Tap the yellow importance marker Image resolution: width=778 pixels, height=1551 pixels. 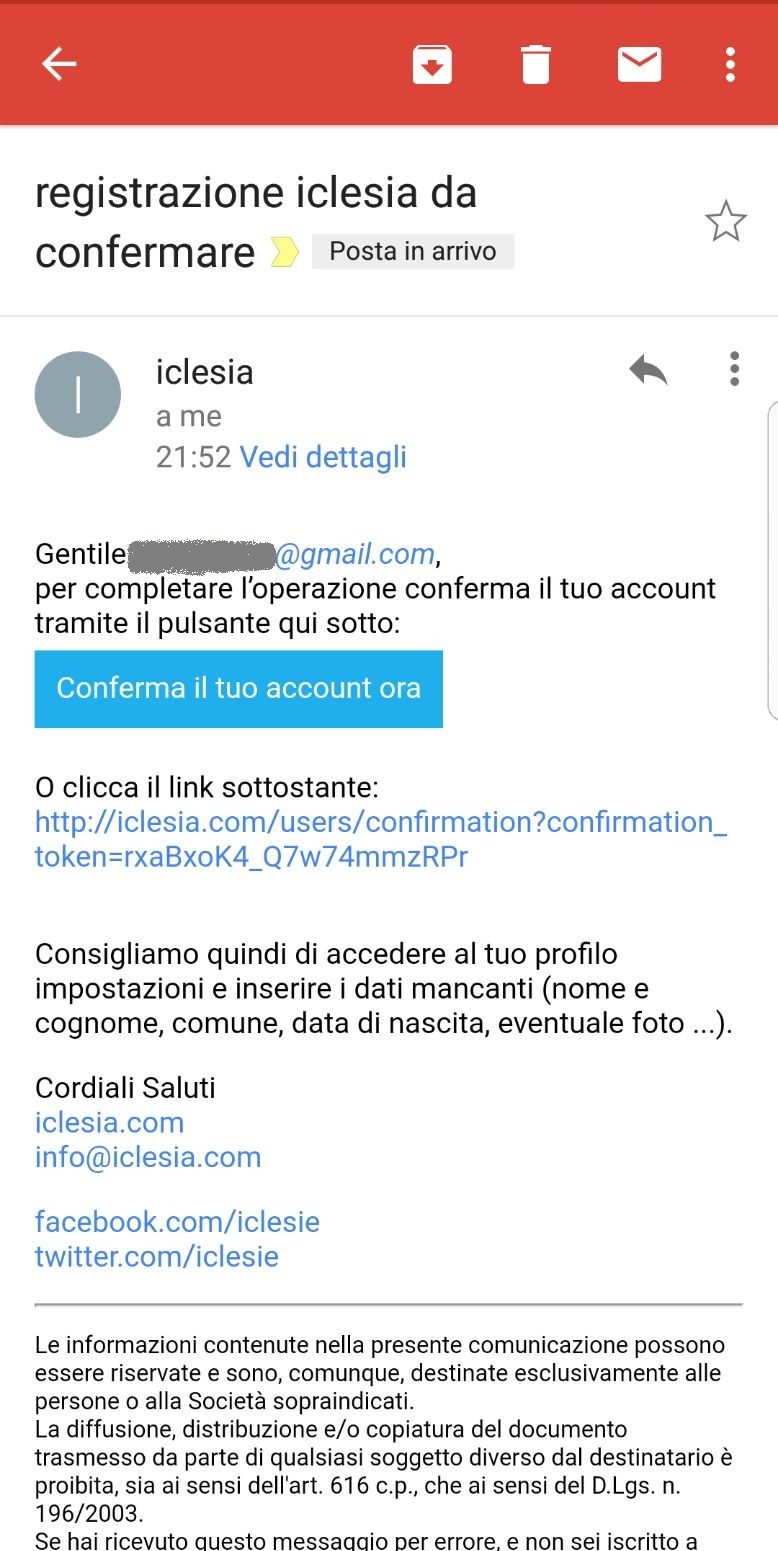point(285,253)
